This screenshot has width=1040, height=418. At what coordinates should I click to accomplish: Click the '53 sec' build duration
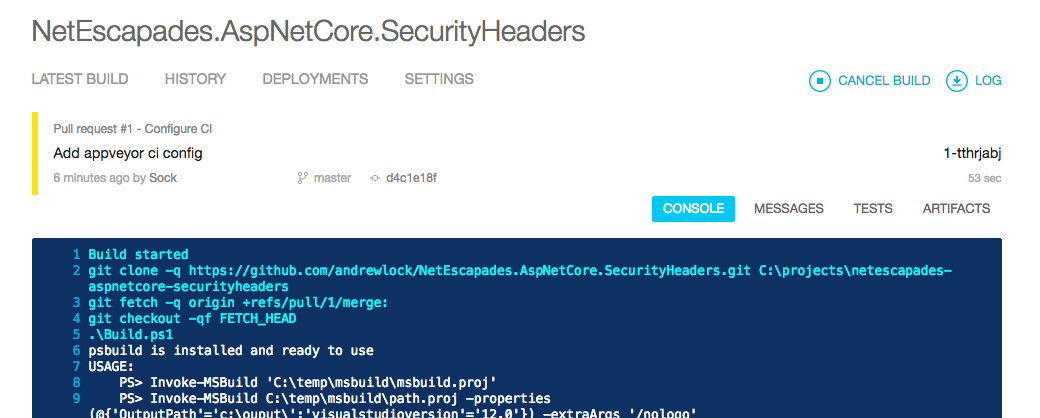pyautogui.click(x=985, y=178)
